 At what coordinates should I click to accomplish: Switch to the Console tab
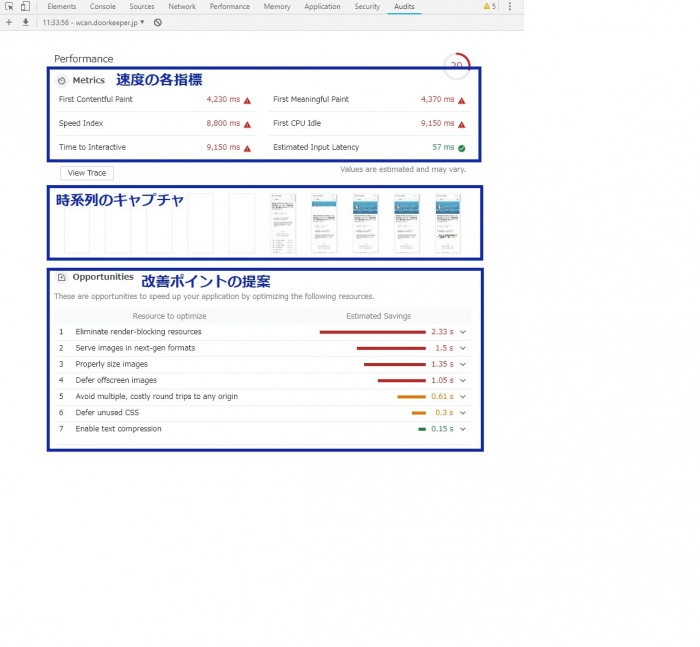click(x=103, y=7)
